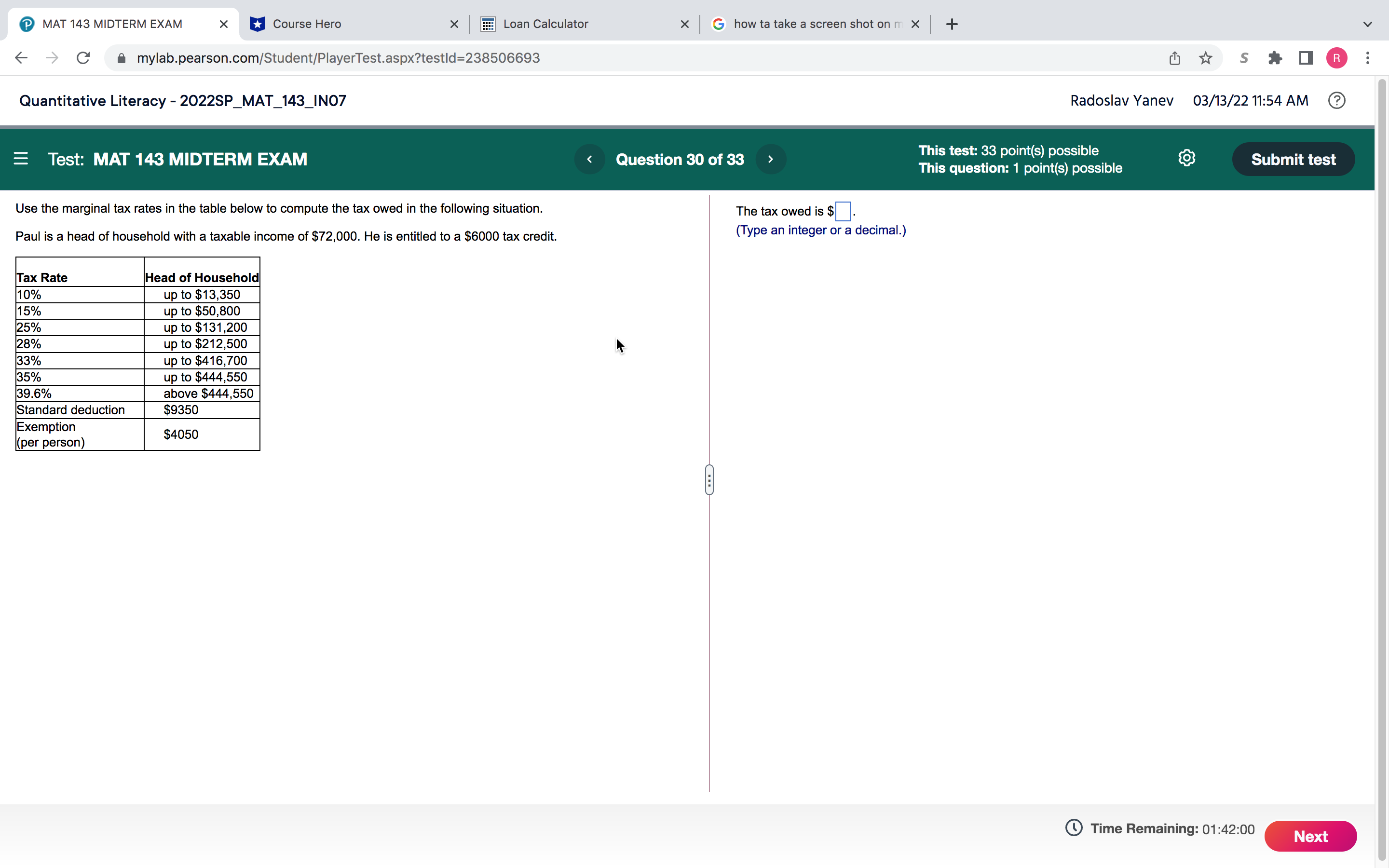The height and width of the screenshot is (868, 1389).
Task: Click the red Next button
Action: pyautogui.click(x=1310, y=836)
